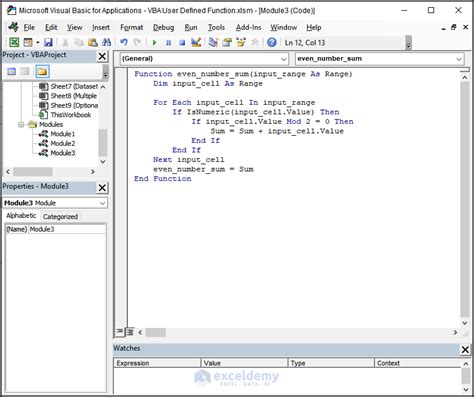Restore the inner code window

(454, 27)
